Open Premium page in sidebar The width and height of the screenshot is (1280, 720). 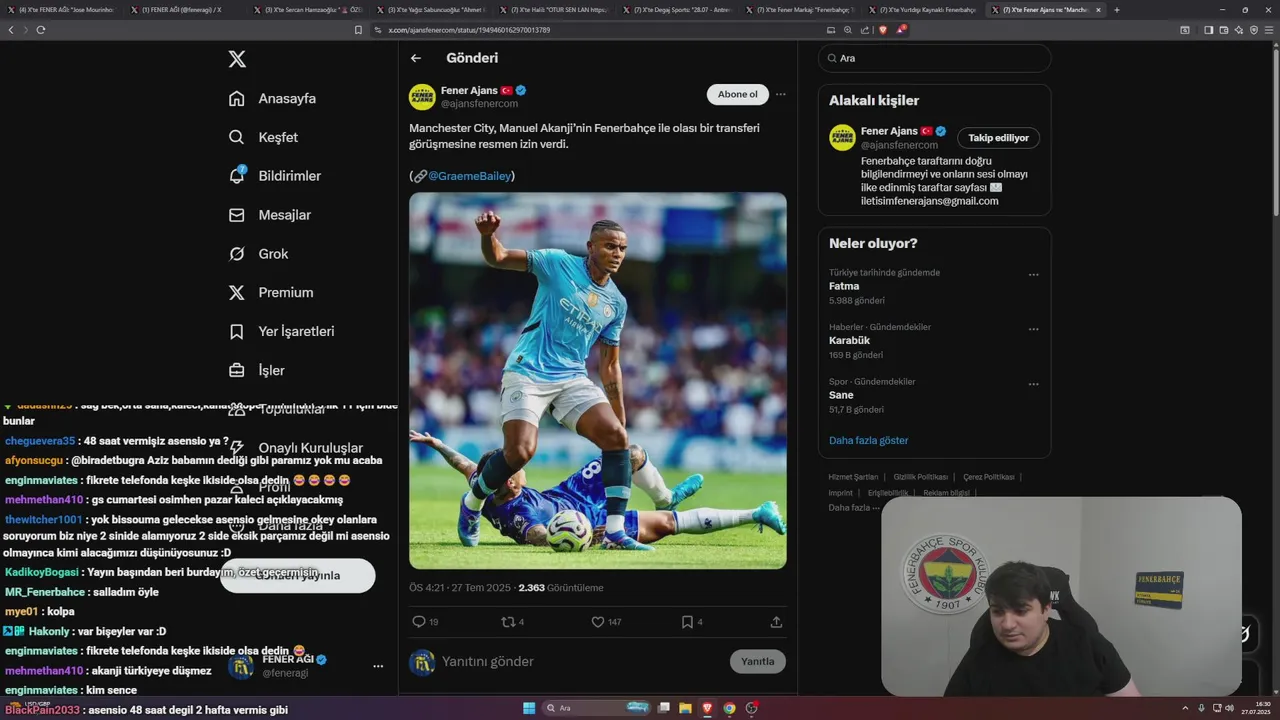pos(271,293)
